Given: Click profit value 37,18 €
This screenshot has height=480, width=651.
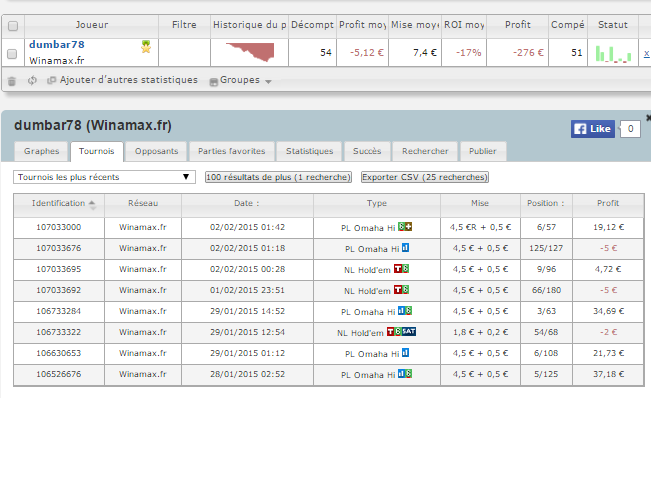Looking at the screenshot, I should (x=608, y=375).
